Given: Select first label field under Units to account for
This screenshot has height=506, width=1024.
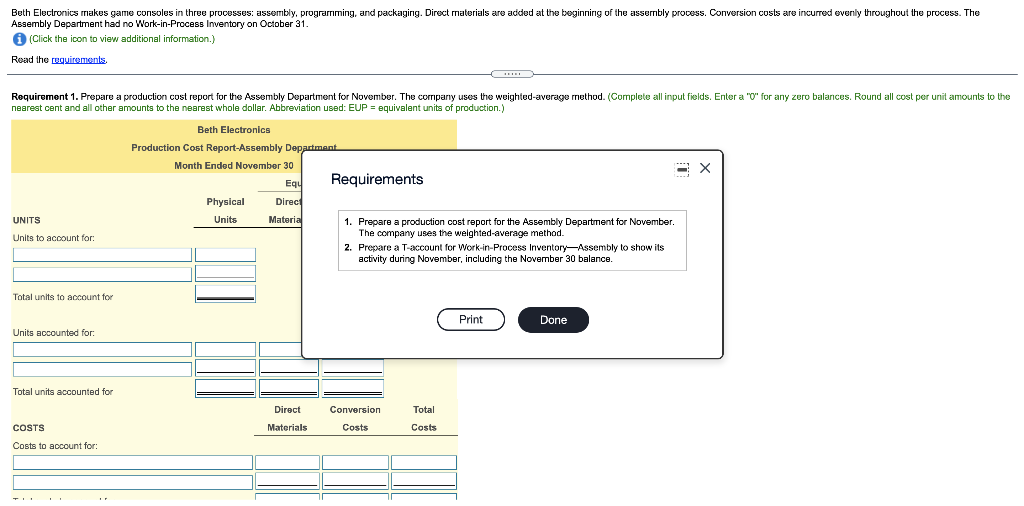Looking at the screenshot, I should [x=103, y=255].
